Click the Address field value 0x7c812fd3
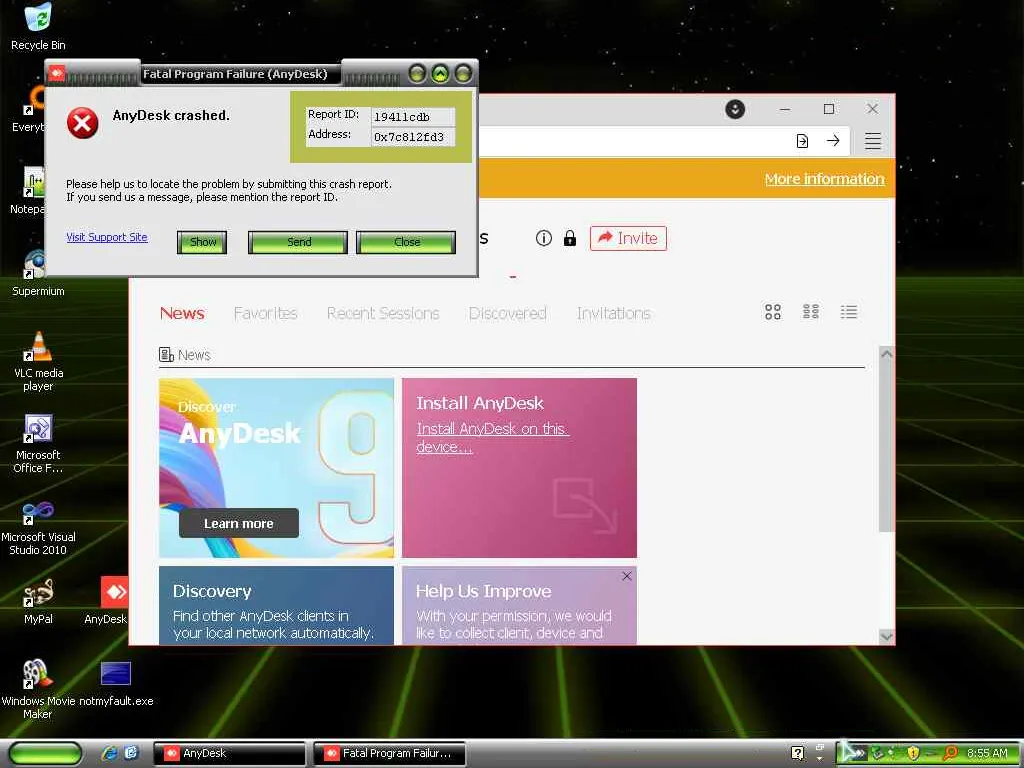This screenshot has height=768, width=1024. [413, 136]
